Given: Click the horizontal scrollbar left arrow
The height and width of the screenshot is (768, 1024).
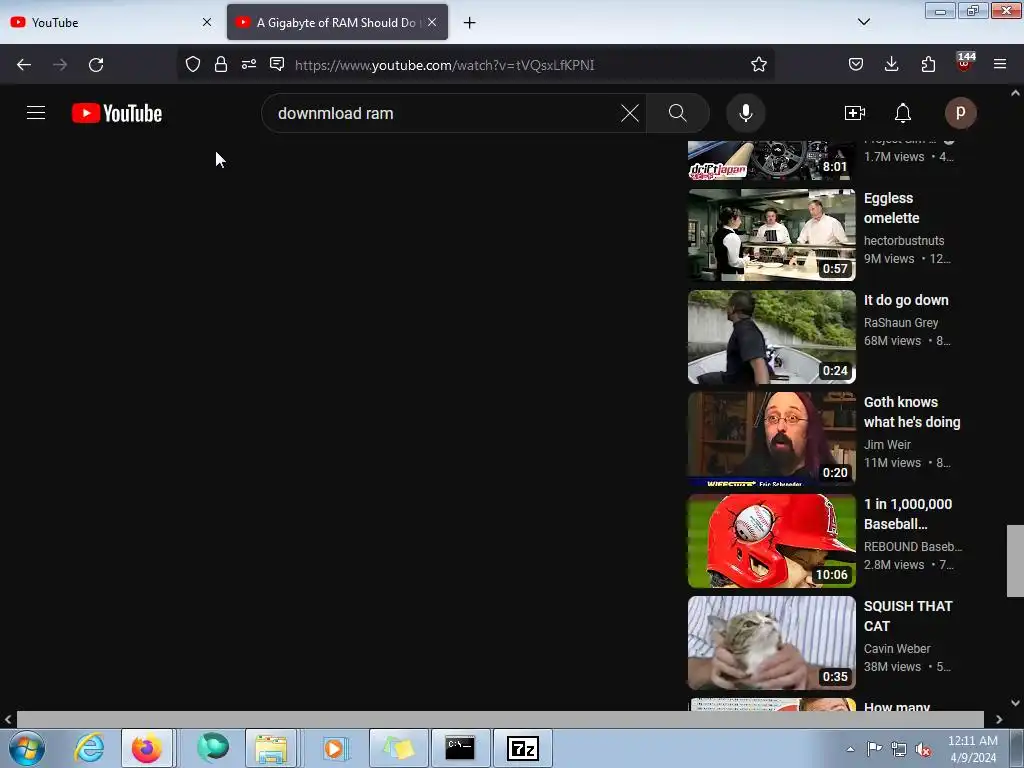Looking at the screenshot, I should [x=8, y=719].
